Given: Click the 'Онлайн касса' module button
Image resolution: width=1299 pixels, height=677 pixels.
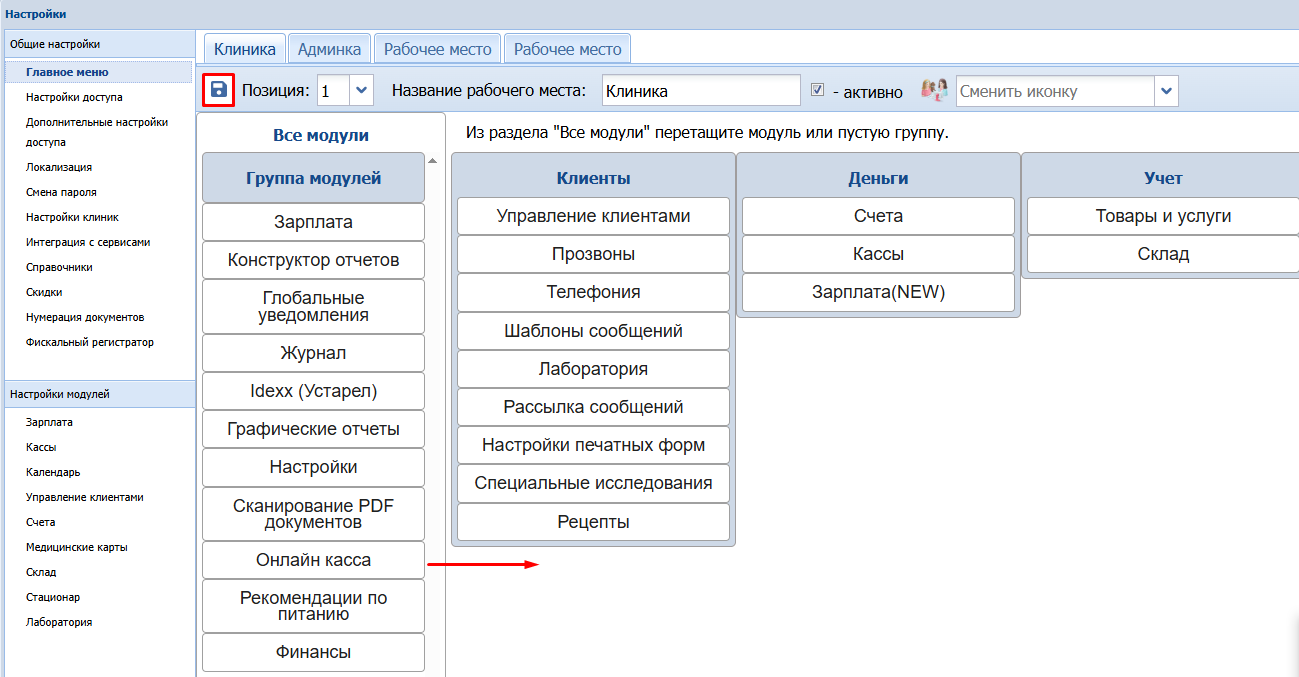Looking at the screenshot, I should (x=313, y=560).
